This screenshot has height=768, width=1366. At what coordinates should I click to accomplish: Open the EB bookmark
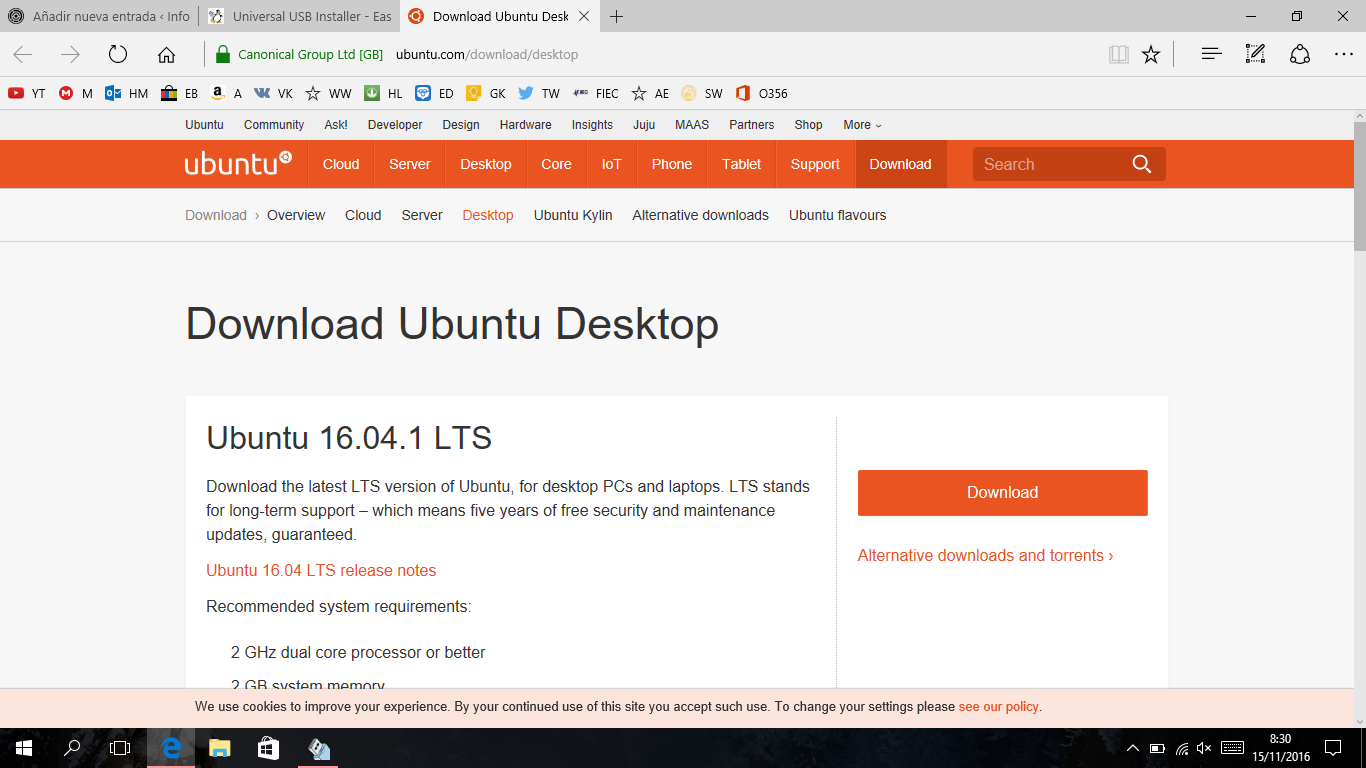[x=179, y=93]
